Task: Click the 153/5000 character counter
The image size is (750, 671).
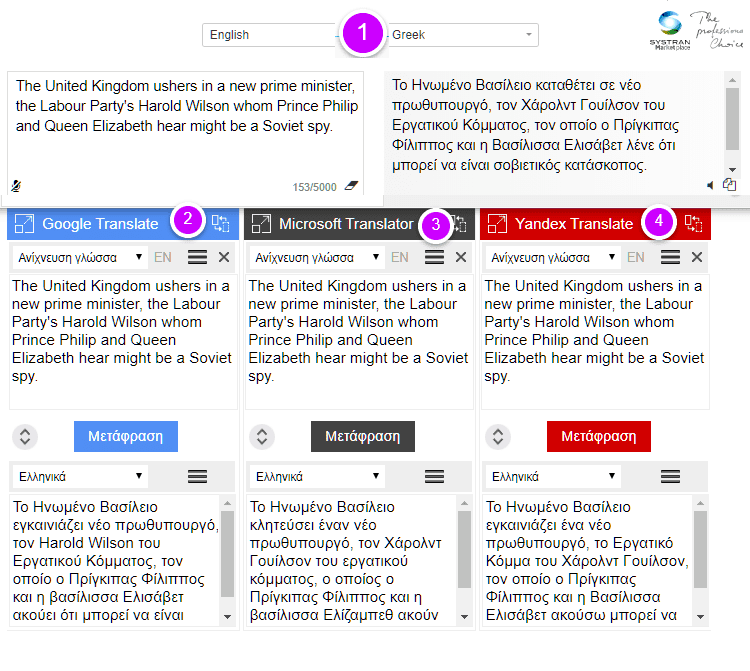Action: [315, 187]
